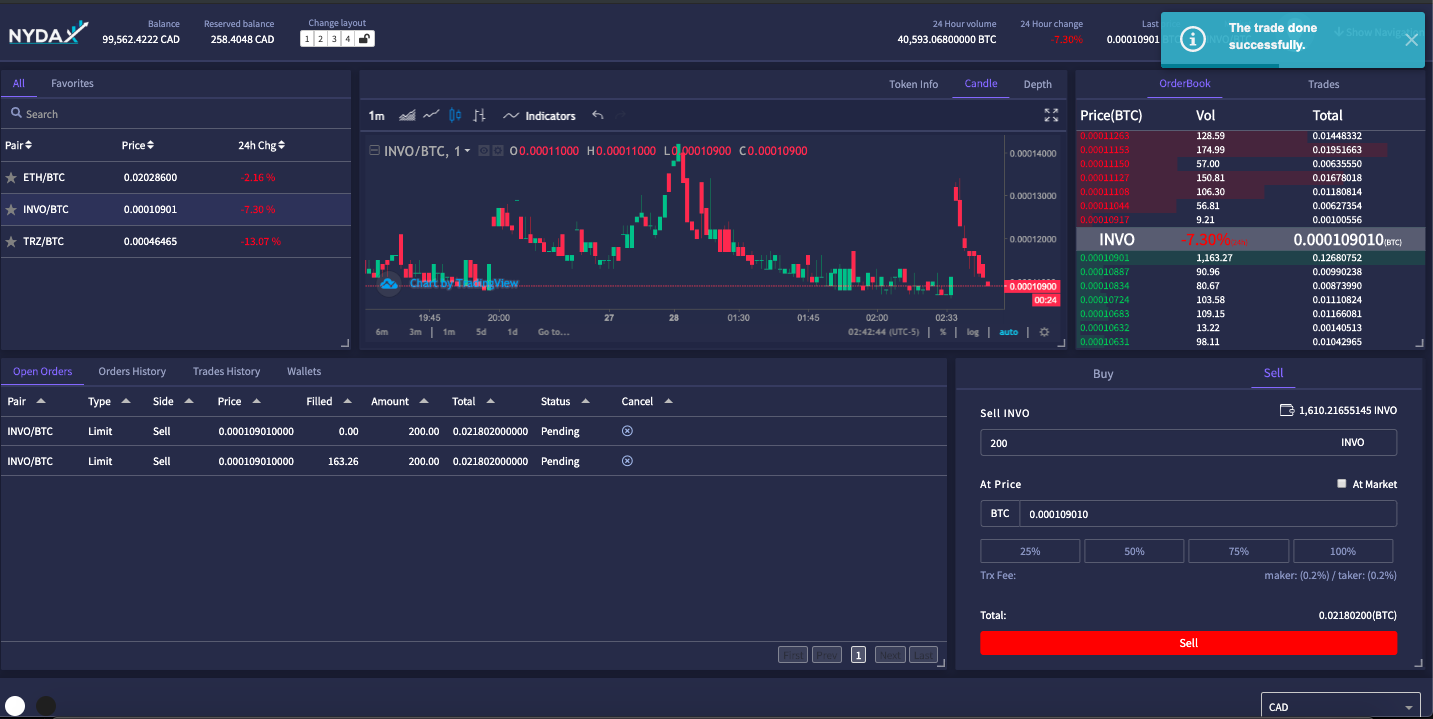This screenshot has width=1433, height=719.
Task: Select the candlestick chart style icon
Action: coord(455,115)
